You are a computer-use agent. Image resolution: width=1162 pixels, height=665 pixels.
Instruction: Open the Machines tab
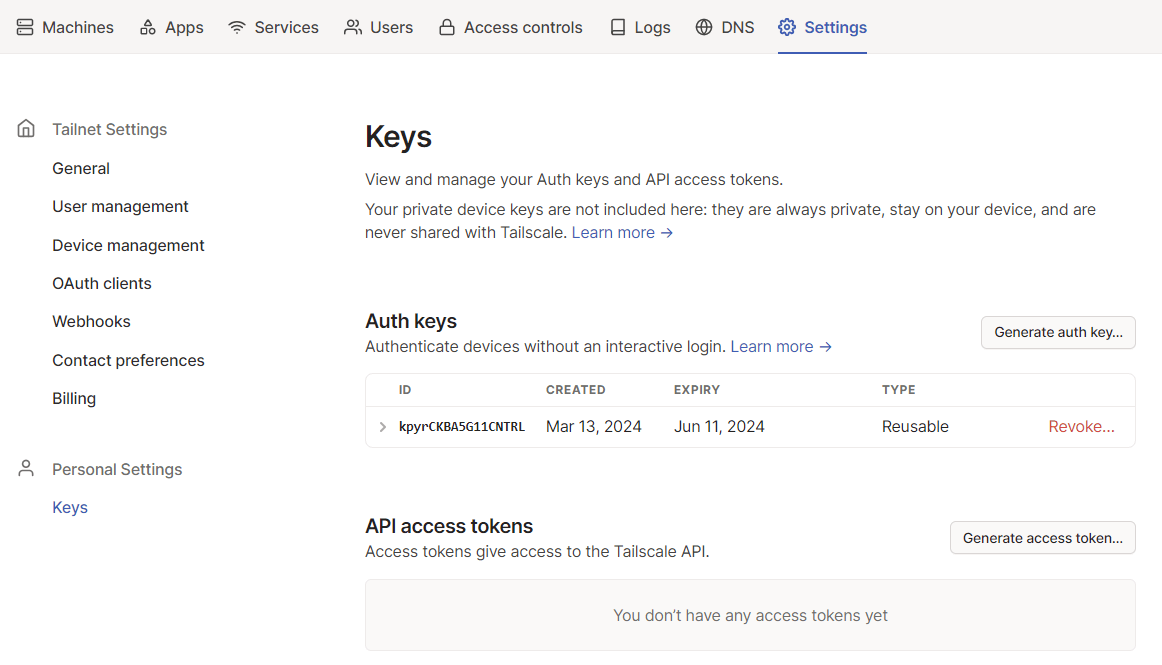click(65, 27)
